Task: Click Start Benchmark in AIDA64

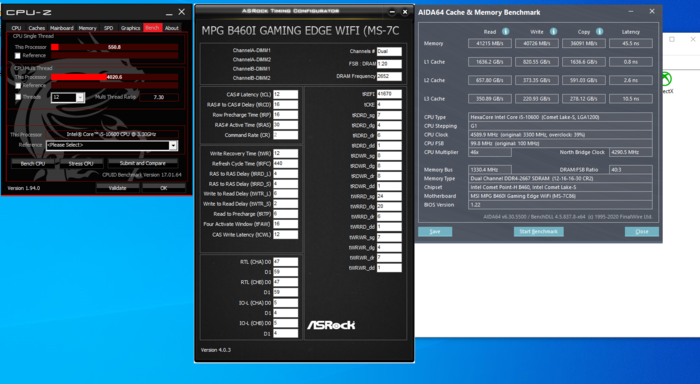Action: (x=538, y=232)
